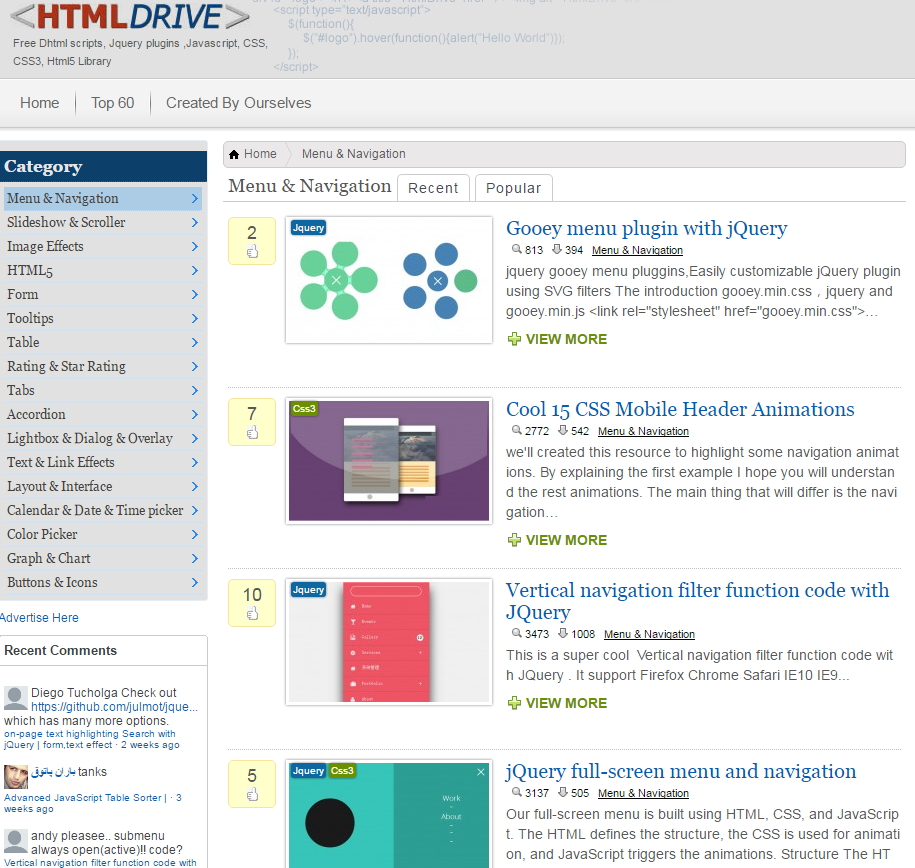Screen dimensions: 915x868
Task: Click the thumbs-up icon under vote count 5
Action: (252, 794)
